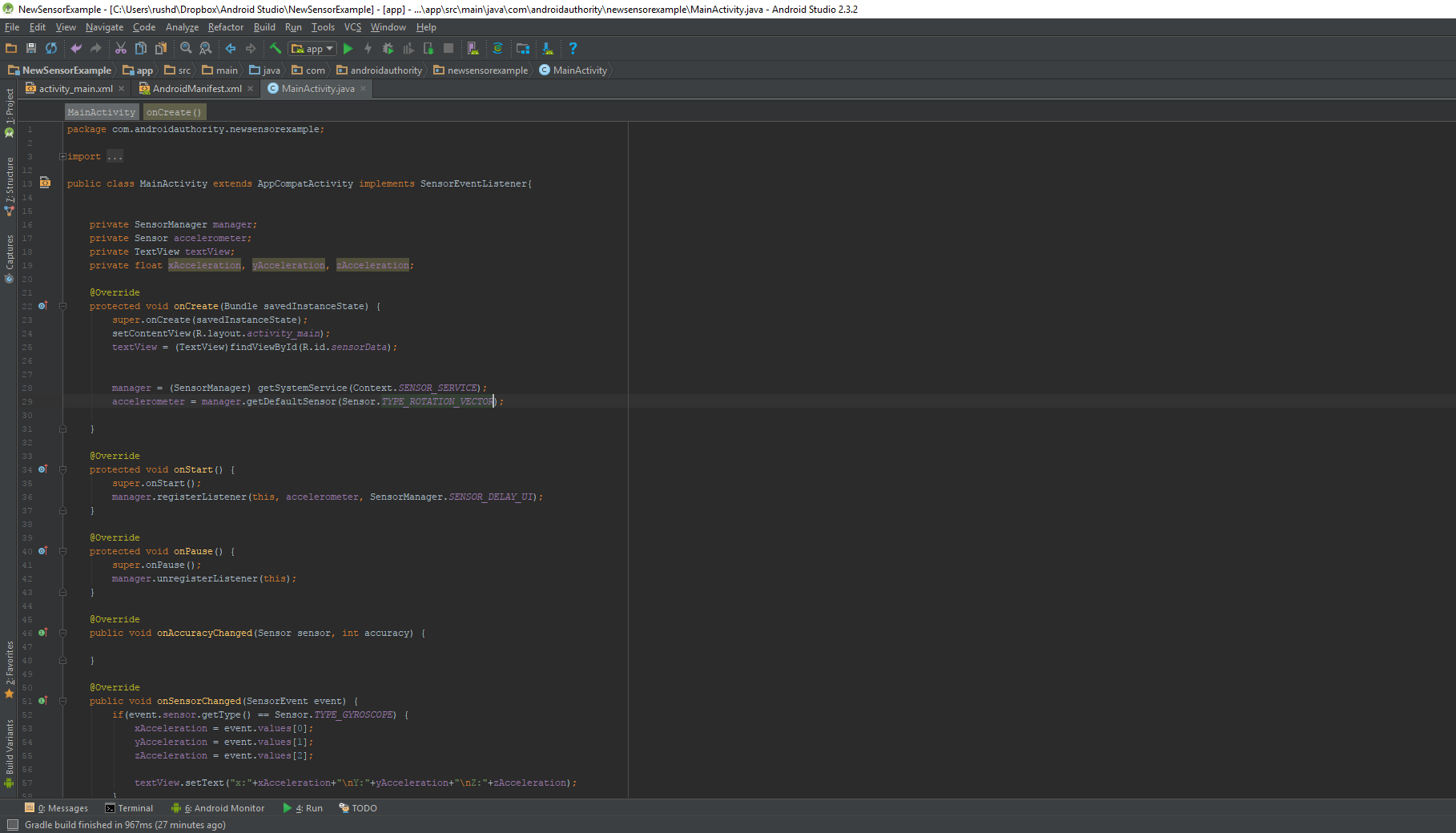Image resolution: width=1456 pixels, height=833 pixels.
Task: Open the Help question mark icon
Action: pyautogui.click(x=573, y=49)
